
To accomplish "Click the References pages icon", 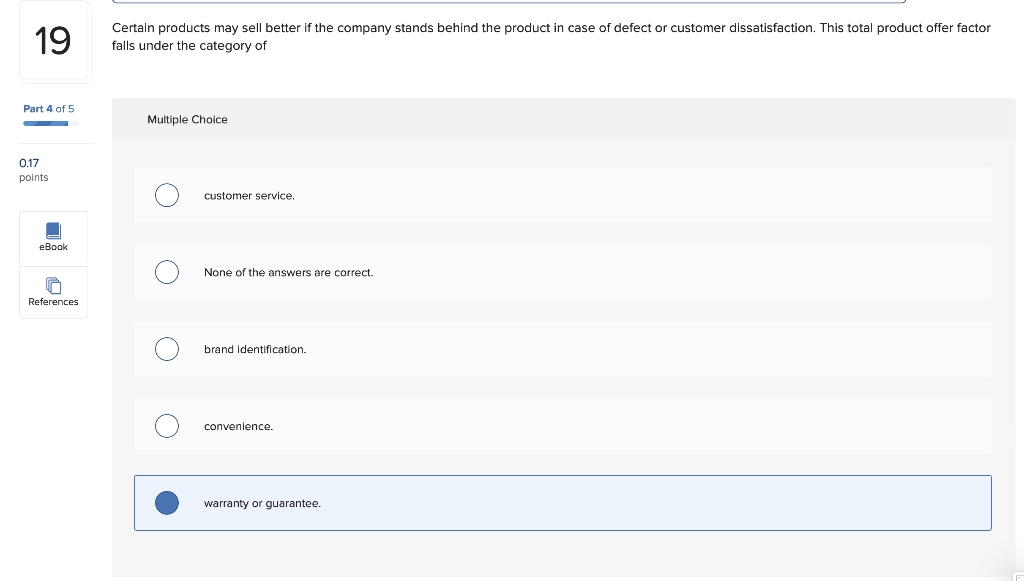I will (52, 285).
